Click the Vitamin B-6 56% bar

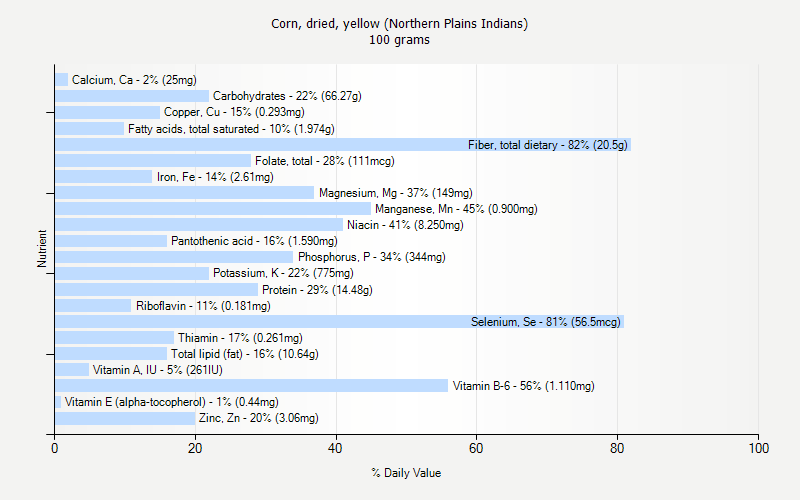(251, 386)
